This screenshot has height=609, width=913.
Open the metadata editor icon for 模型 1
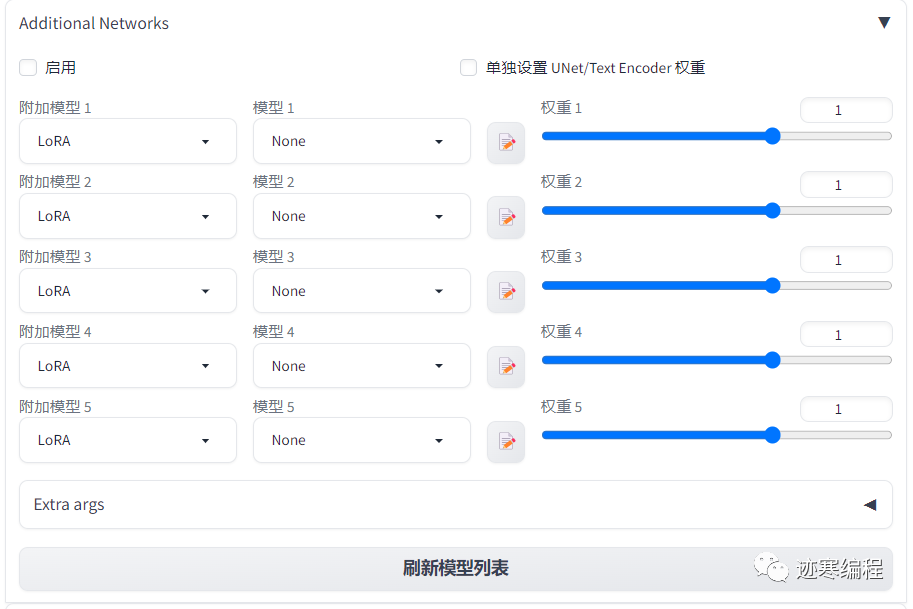505,141
